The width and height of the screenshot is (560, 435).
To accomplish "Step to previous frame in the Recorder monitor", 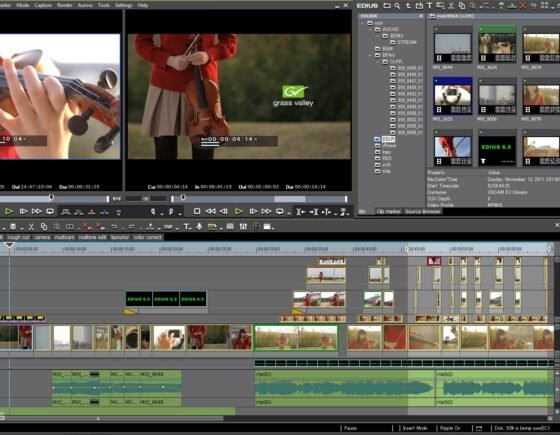I will pos(224,211).
